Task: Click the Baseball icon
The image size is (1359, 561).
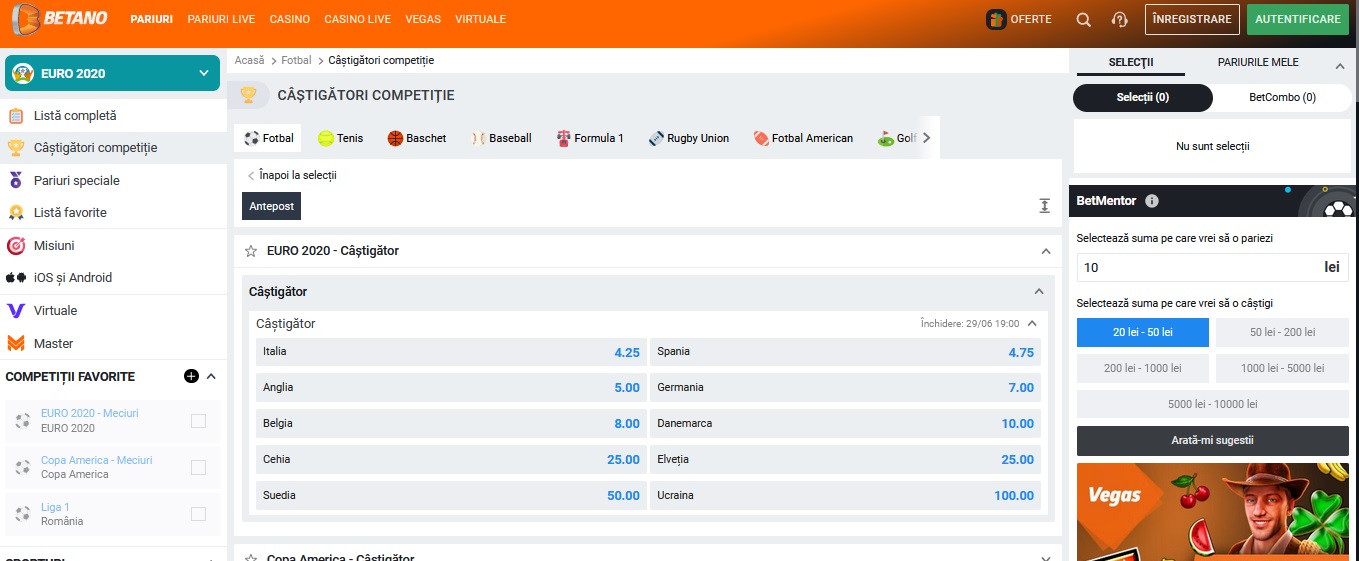Action: pyautogui.click(x=479, y=138)
